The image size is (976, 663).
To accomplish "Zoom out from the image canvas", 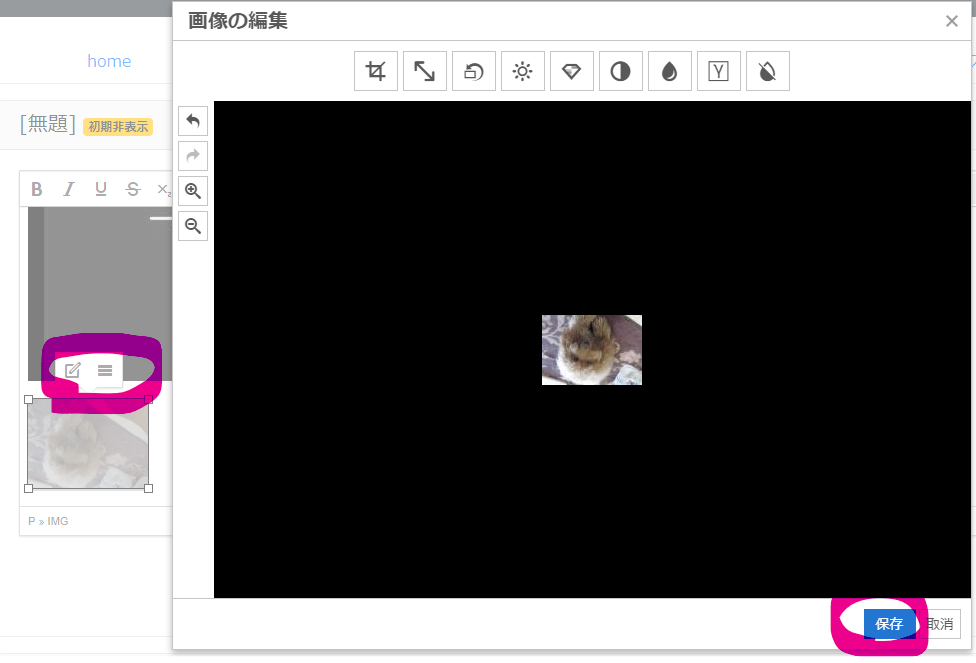I will [x=192, y=225].
